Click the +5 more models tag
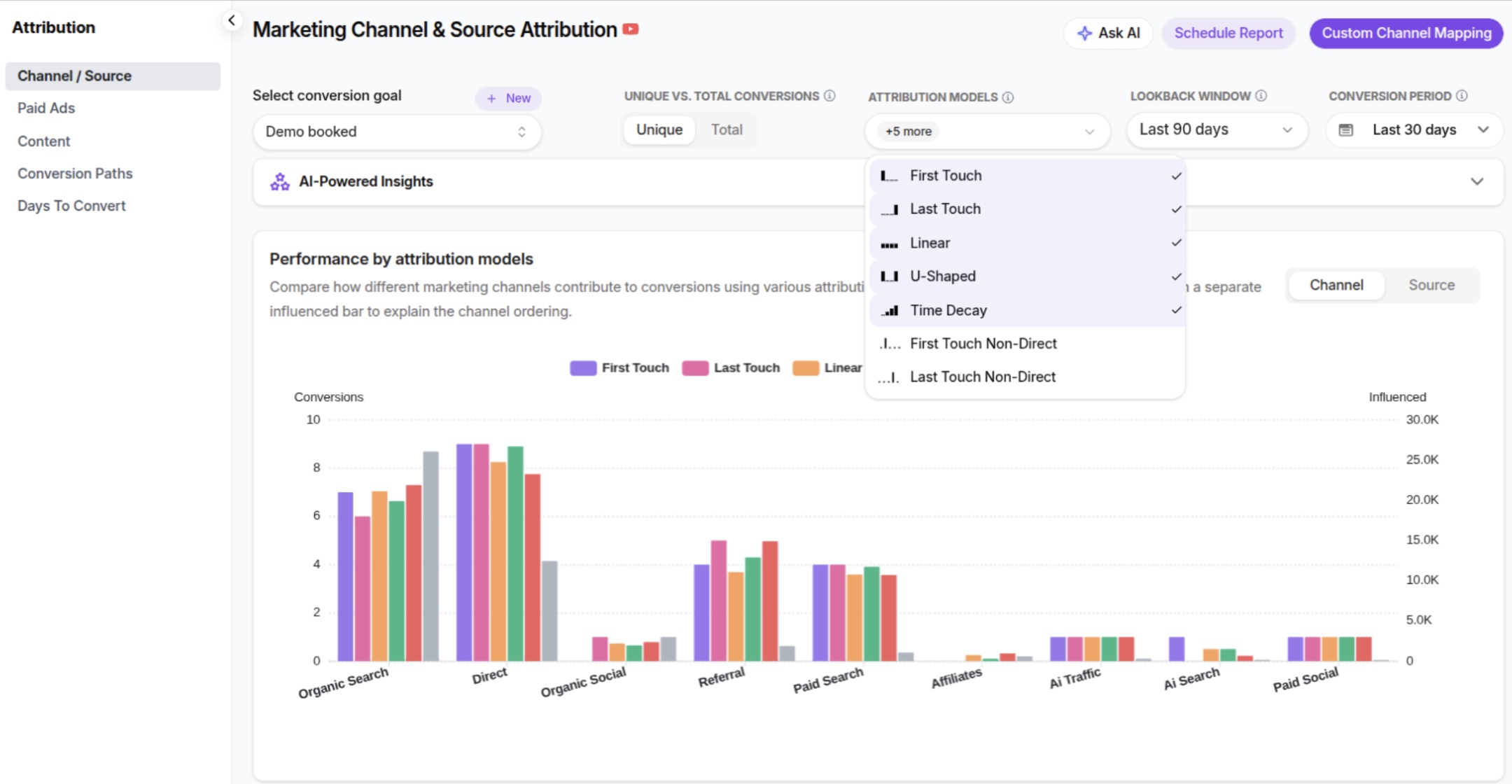The width and height of the screenshot is (1512, 784). (x=908, y=132)
